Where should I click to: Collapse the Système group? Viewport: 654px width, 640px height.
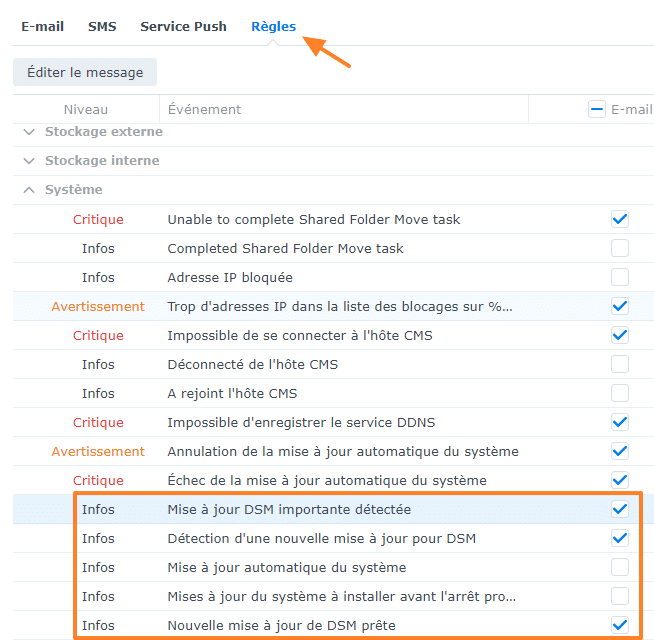(x=30, y=190)
